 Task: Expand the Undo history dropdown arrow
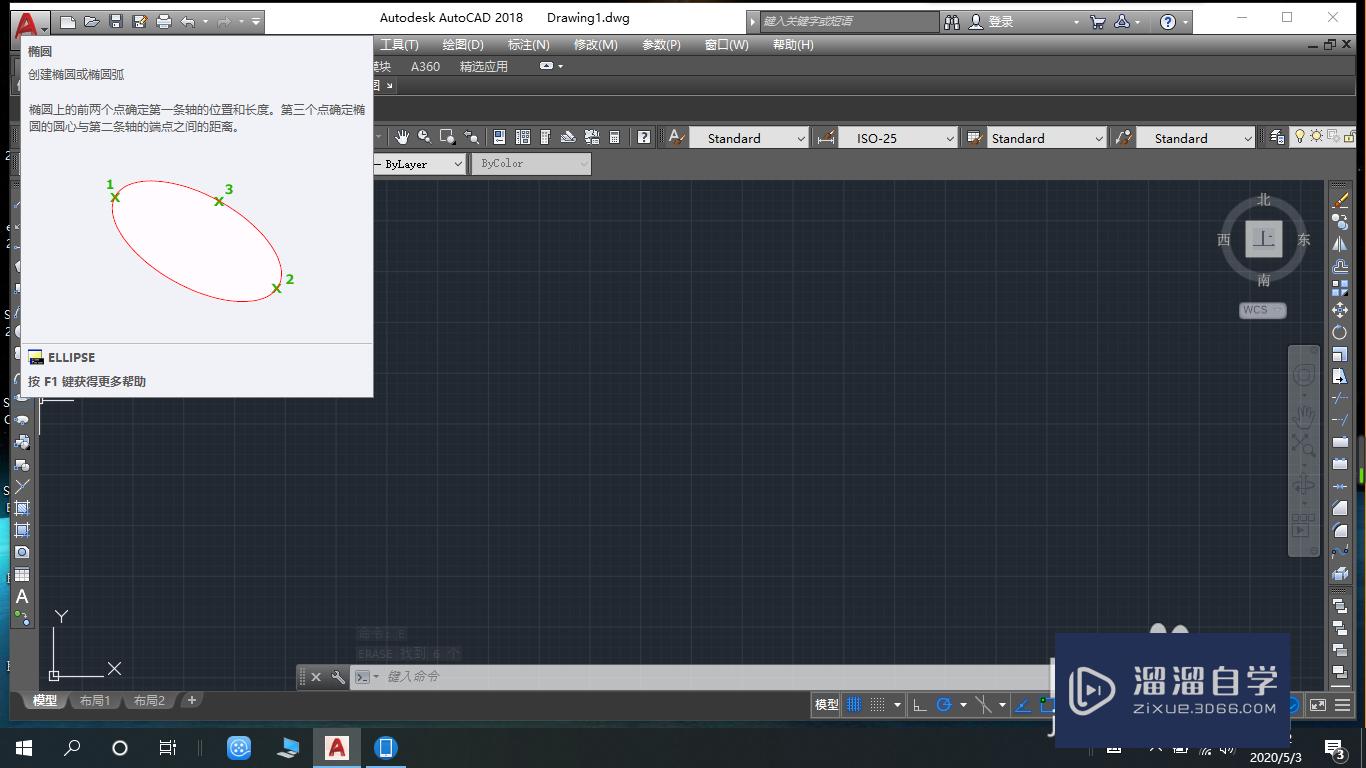[205, 21]
